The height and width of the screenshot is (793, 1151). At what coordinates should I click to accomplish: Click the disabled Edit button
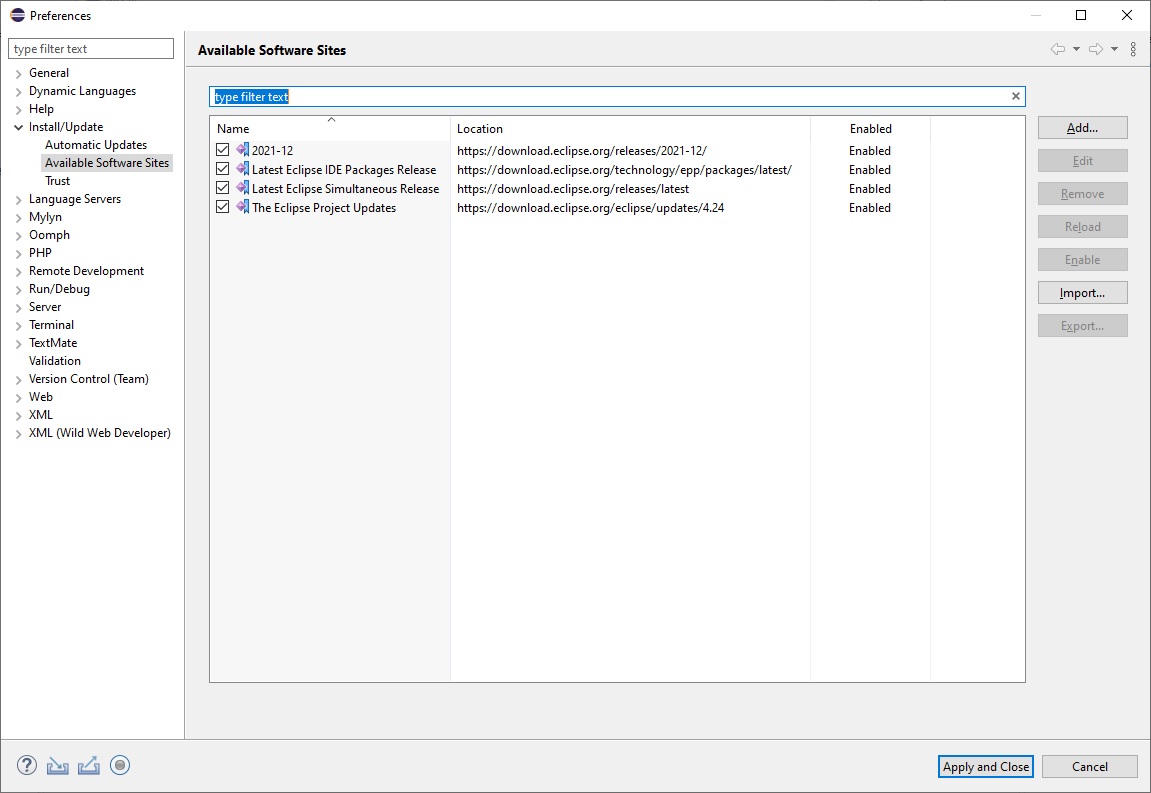tap(1083, 161)
